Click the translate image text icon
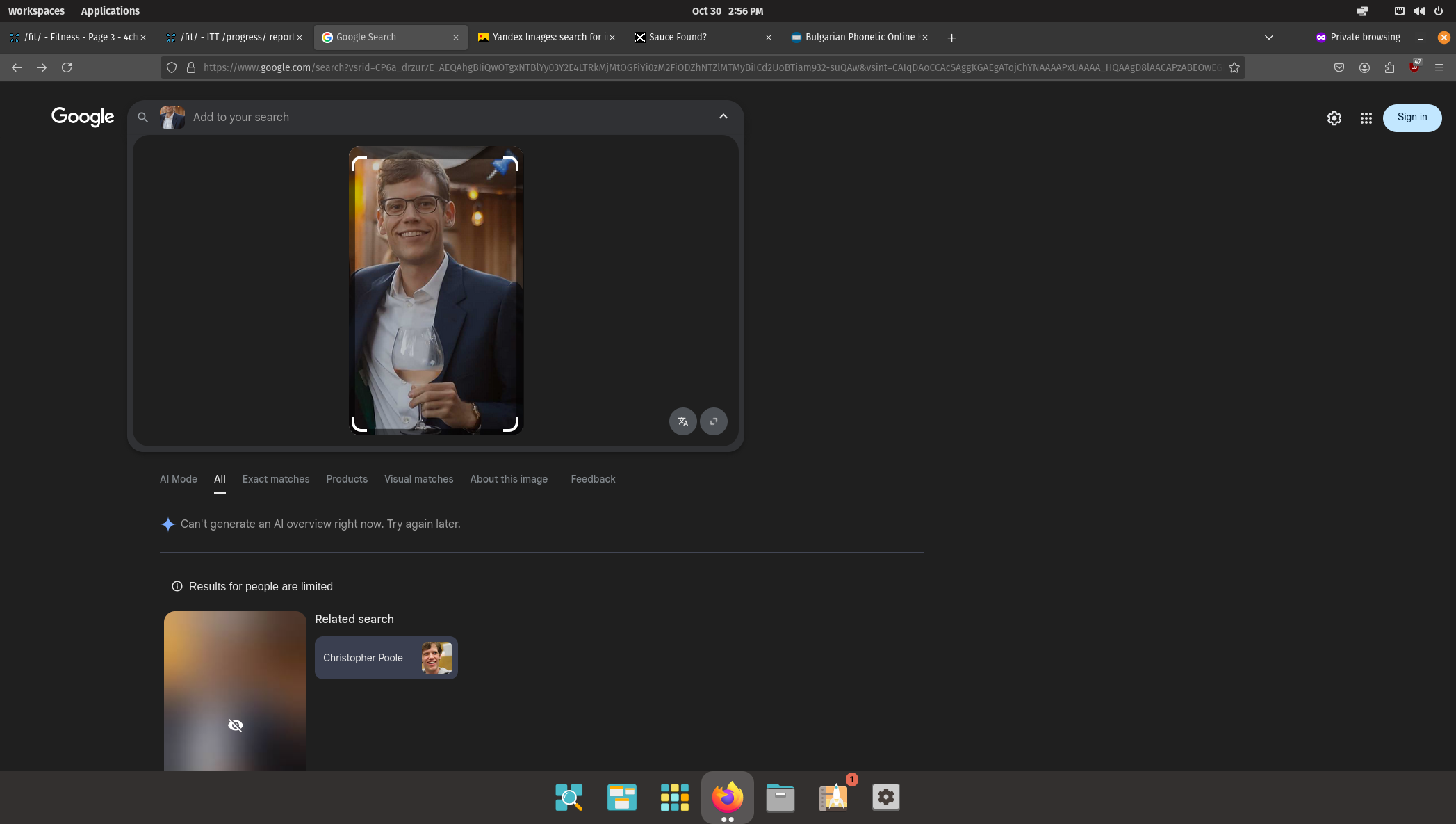The image size is (1456, 824). click(x=682, y=421)
